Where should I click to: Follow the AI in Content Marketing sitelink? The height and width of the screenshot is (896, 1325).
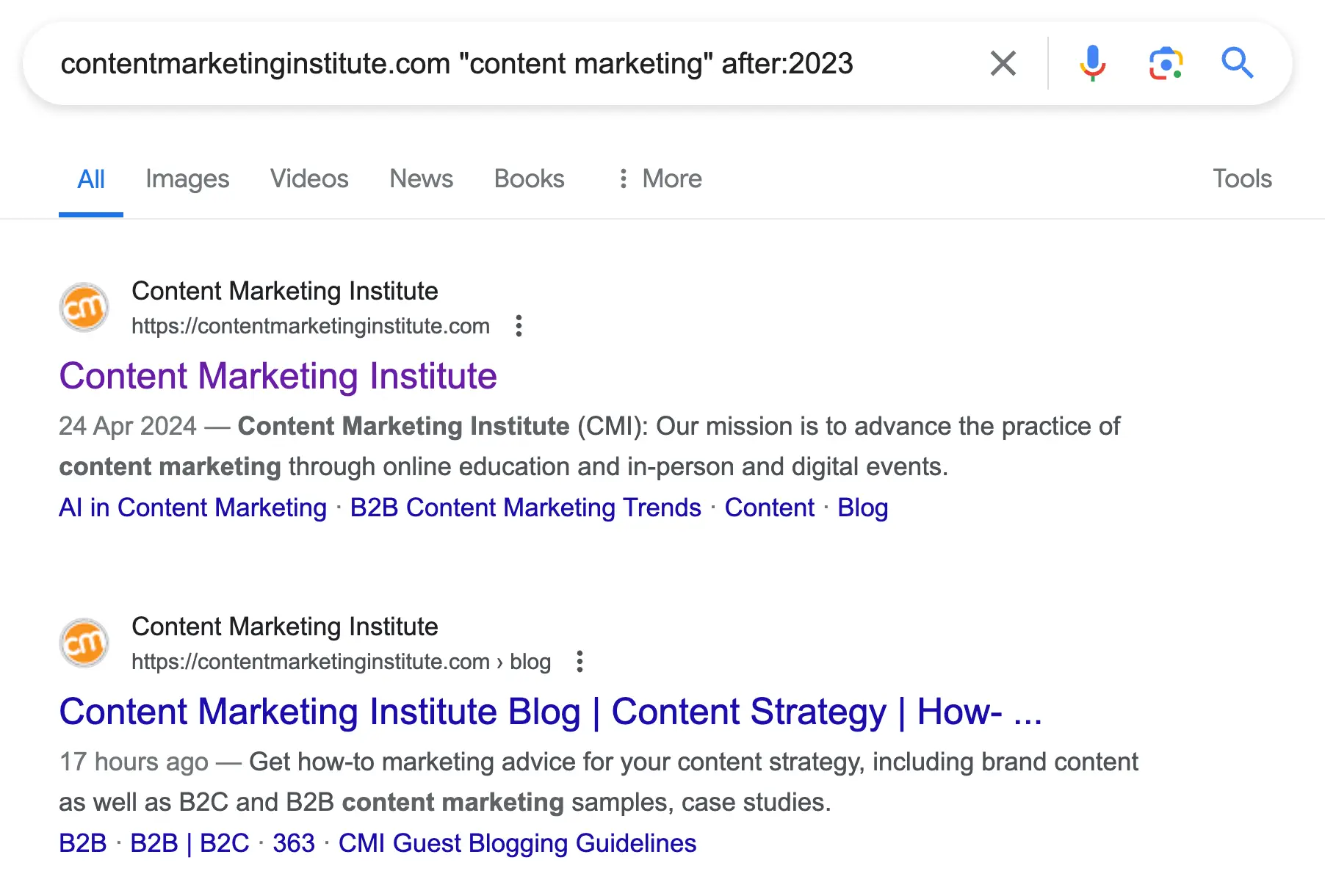pos(192,507)
